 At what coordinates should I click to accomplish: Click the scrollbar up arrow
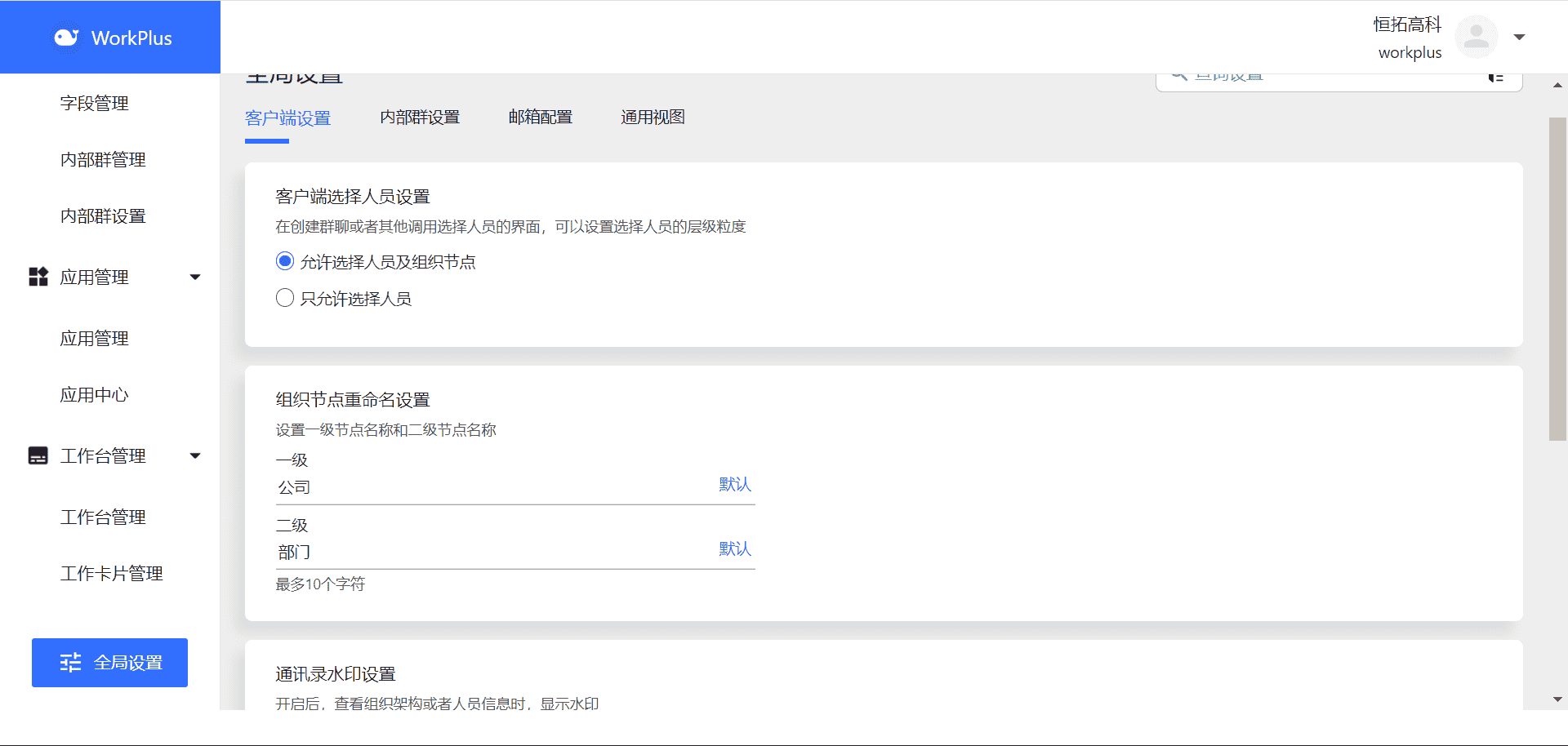pyautogui.click(x=1557, y=85)
